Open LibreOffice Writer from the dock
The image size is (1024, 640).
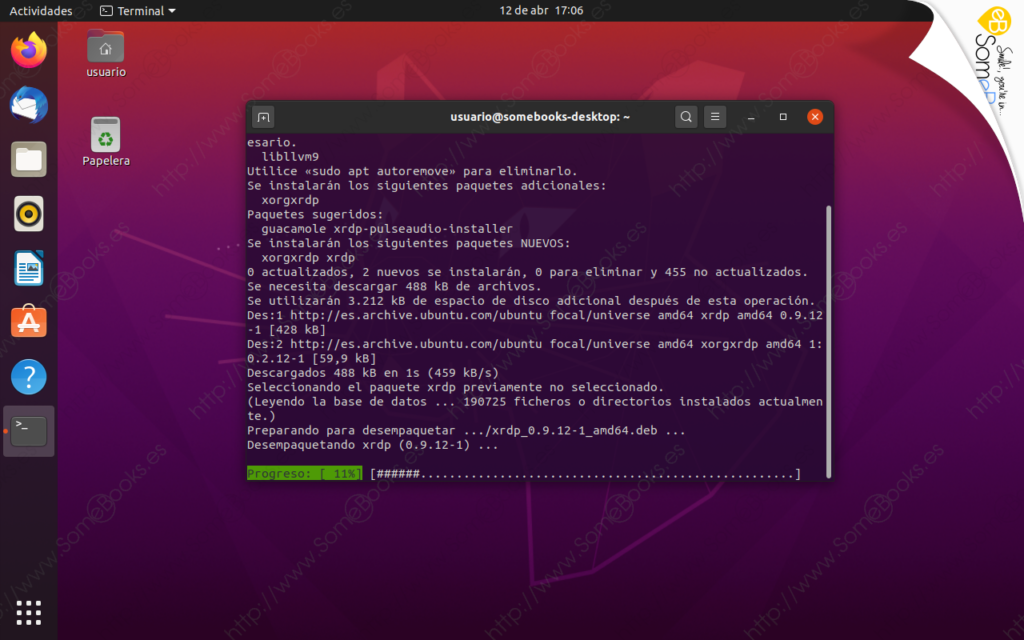(29, 268)
